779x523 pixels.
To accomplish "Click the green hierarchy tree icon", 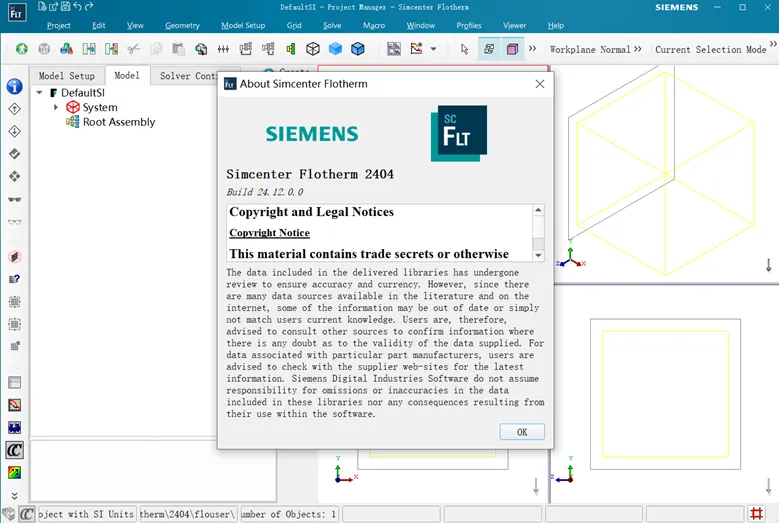I will [x=291, y=49].
